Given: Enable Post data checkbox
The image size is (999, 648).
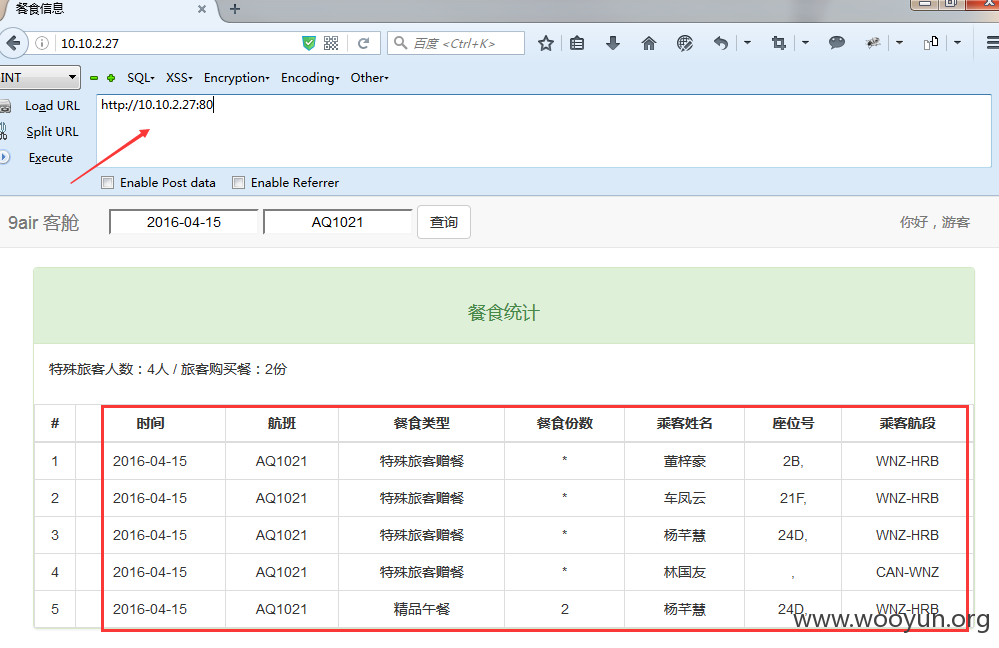Looking at the screenshot, I should click(108, 183).
